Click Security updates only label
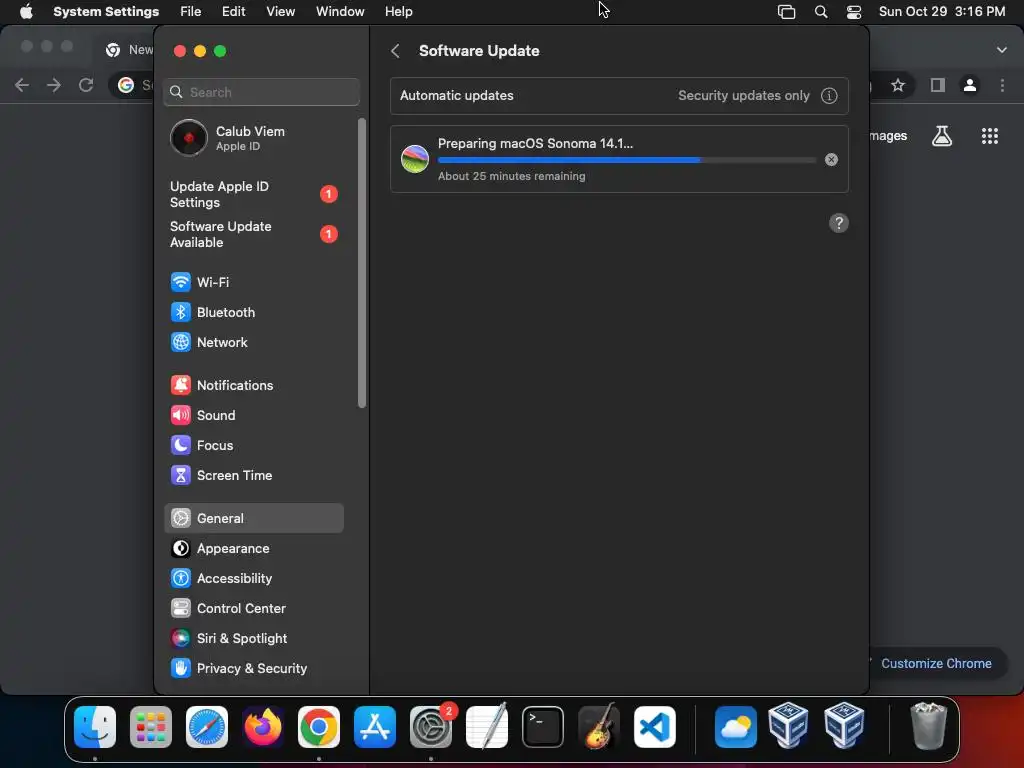Viewport: 1024px width, 768px height. 743,95
